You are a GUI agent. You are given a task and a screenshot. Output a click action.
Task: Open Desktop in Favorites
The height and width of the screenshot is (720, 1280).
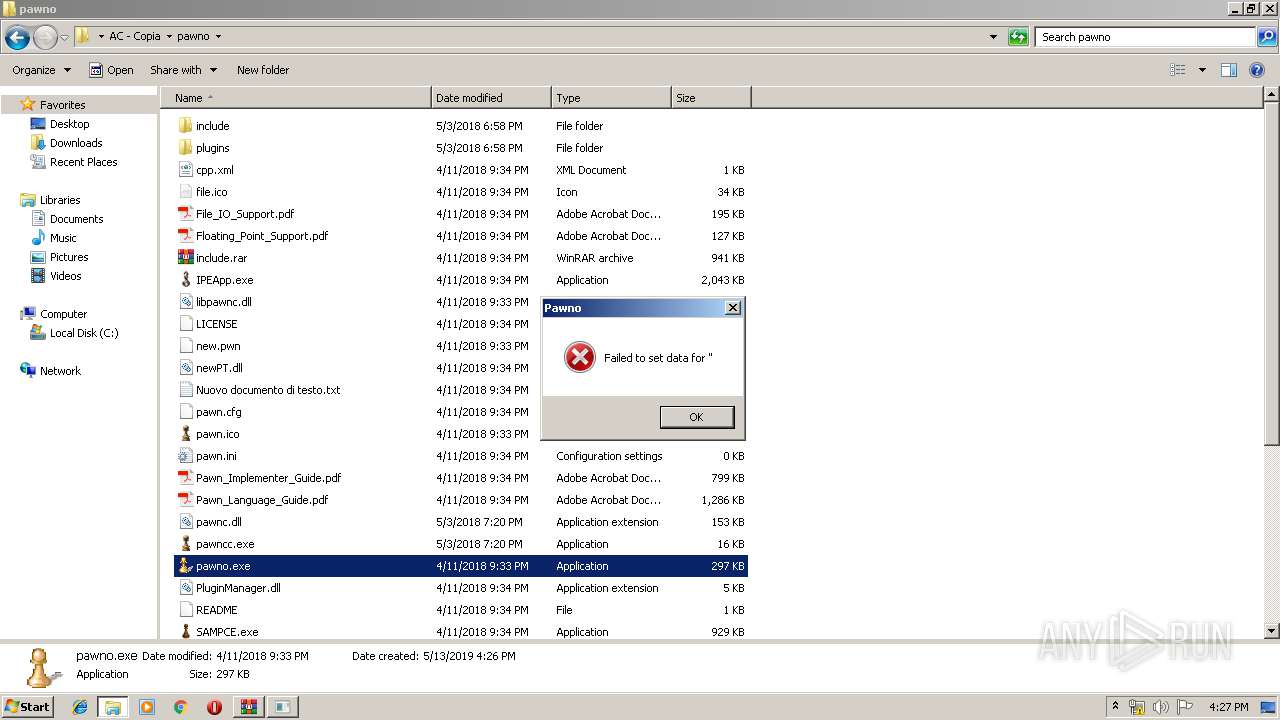pos(69,124)
